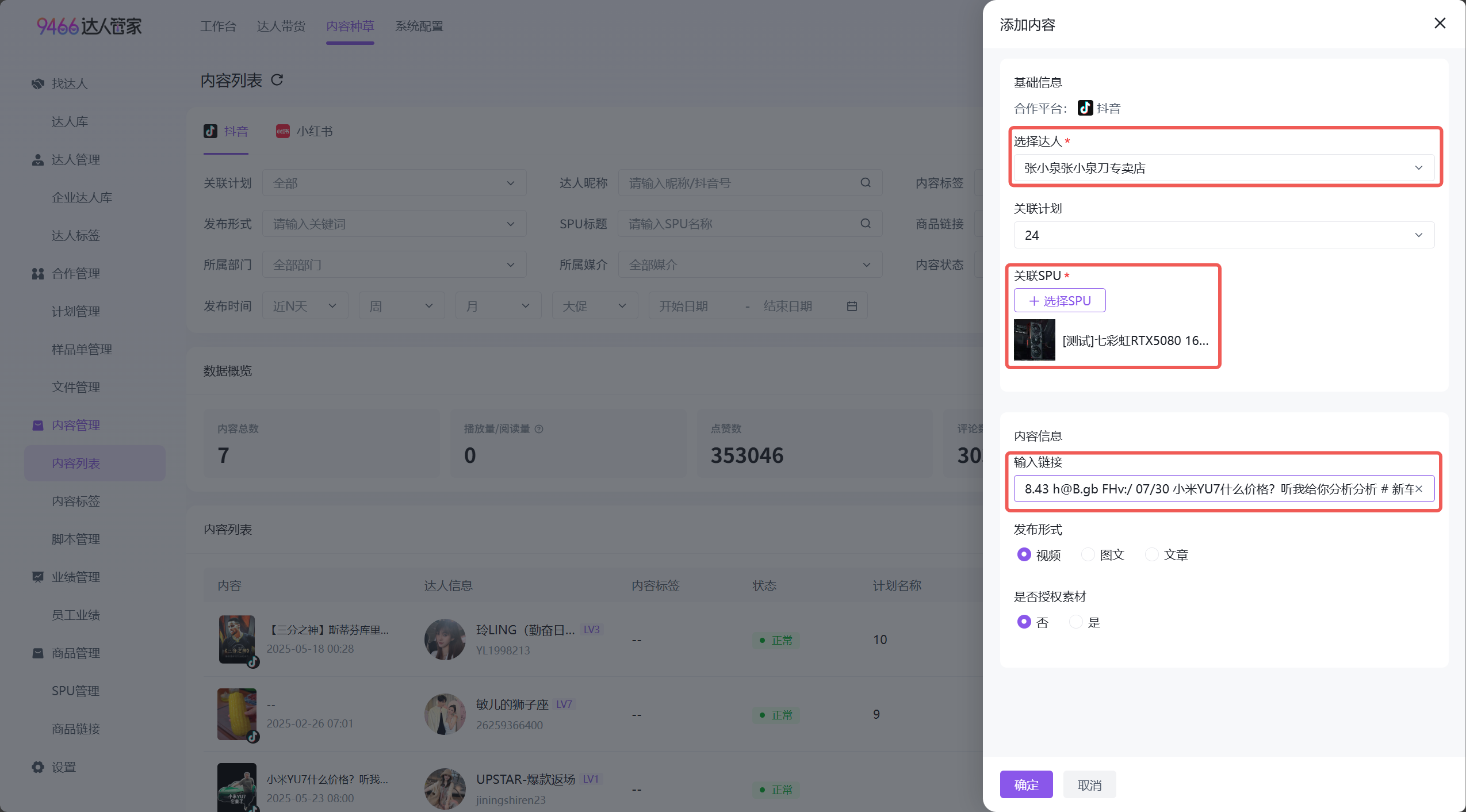1466x812 pixels.
Task: Clear the 输入链接 field text
Action: [1419, 489]
